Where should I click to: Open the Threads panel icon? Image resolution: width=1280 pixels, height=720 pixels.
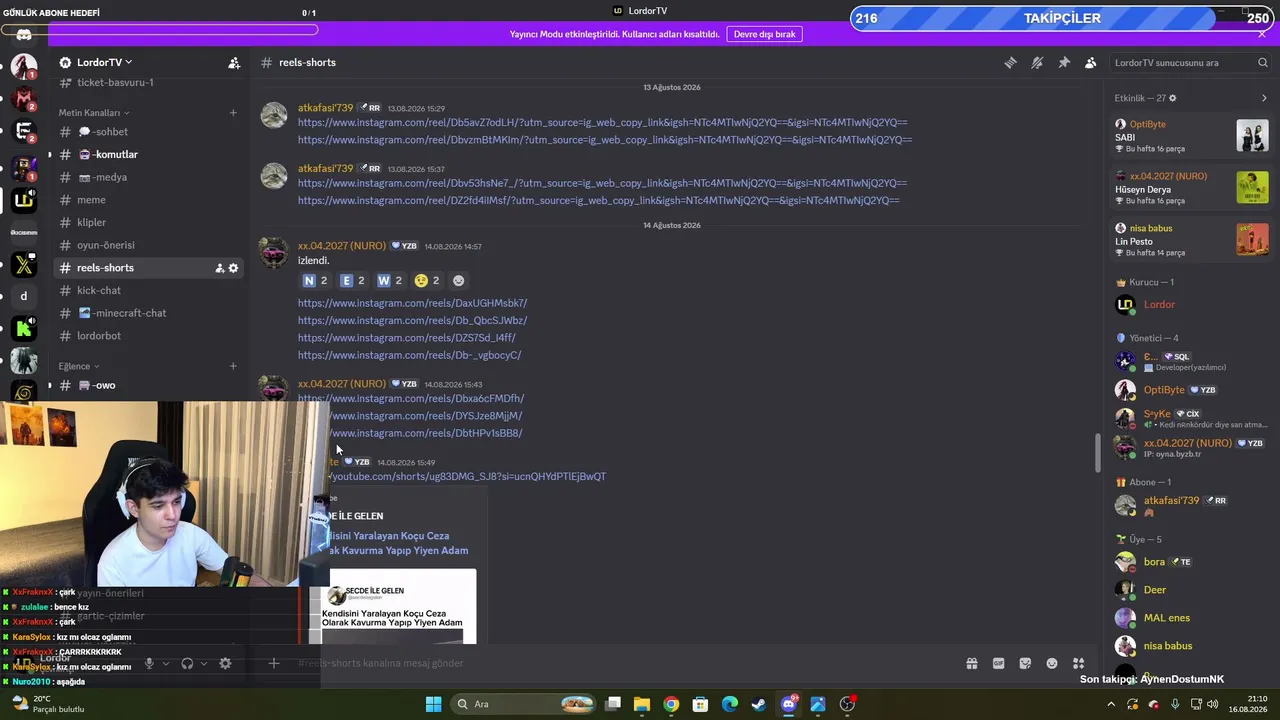(x=1010, y=62)
